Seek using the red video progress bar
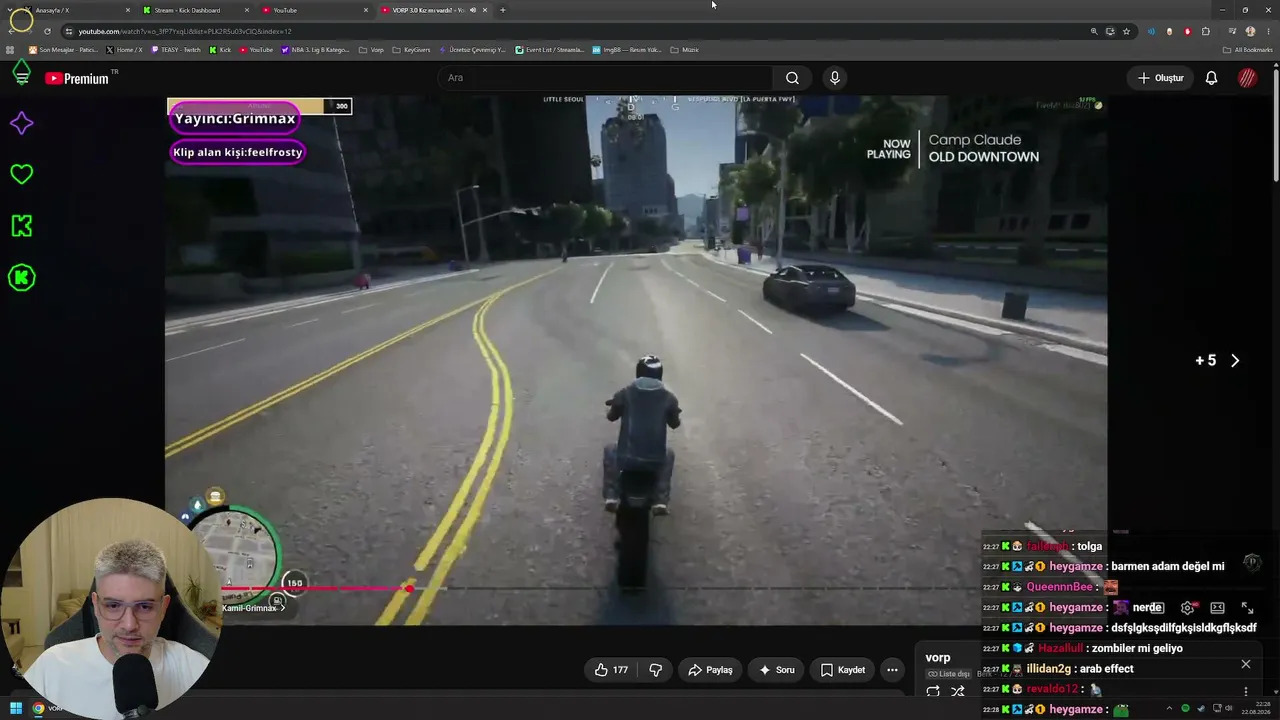Viewport: 1280px width, 720px height. 636,588
